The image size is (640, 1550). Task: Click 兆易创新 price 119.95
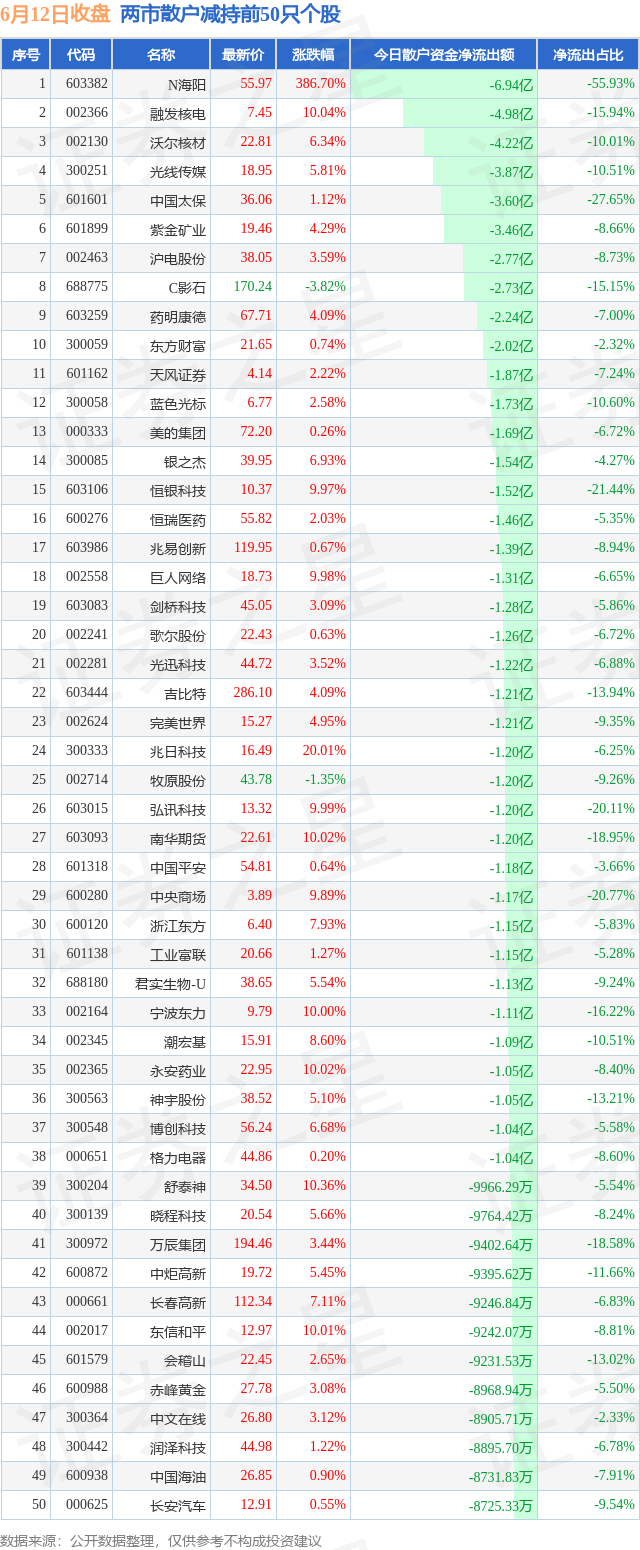click(252, 548)
